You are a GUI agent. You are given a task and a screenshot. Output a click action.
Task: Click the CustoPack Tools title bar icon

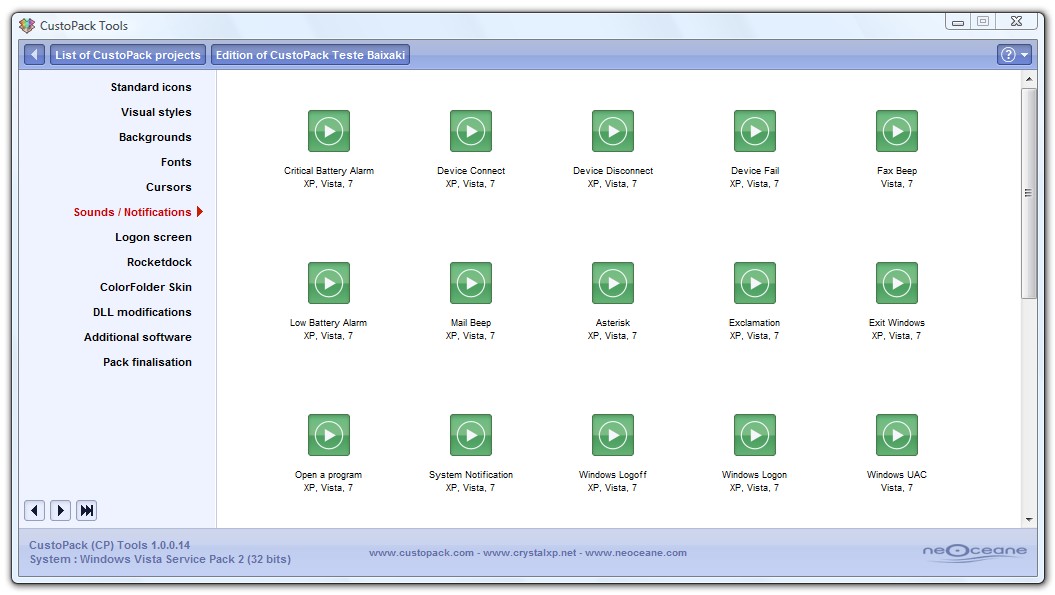27,26
